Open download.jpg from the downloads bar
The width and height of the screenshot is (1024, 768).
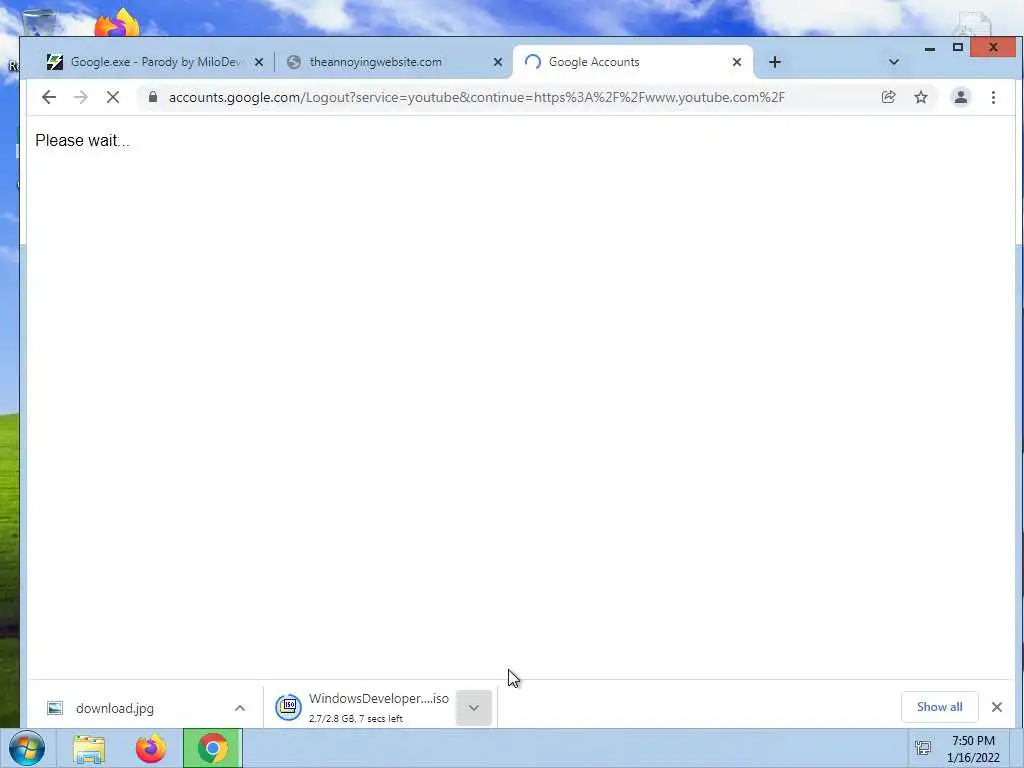[115, 708]
